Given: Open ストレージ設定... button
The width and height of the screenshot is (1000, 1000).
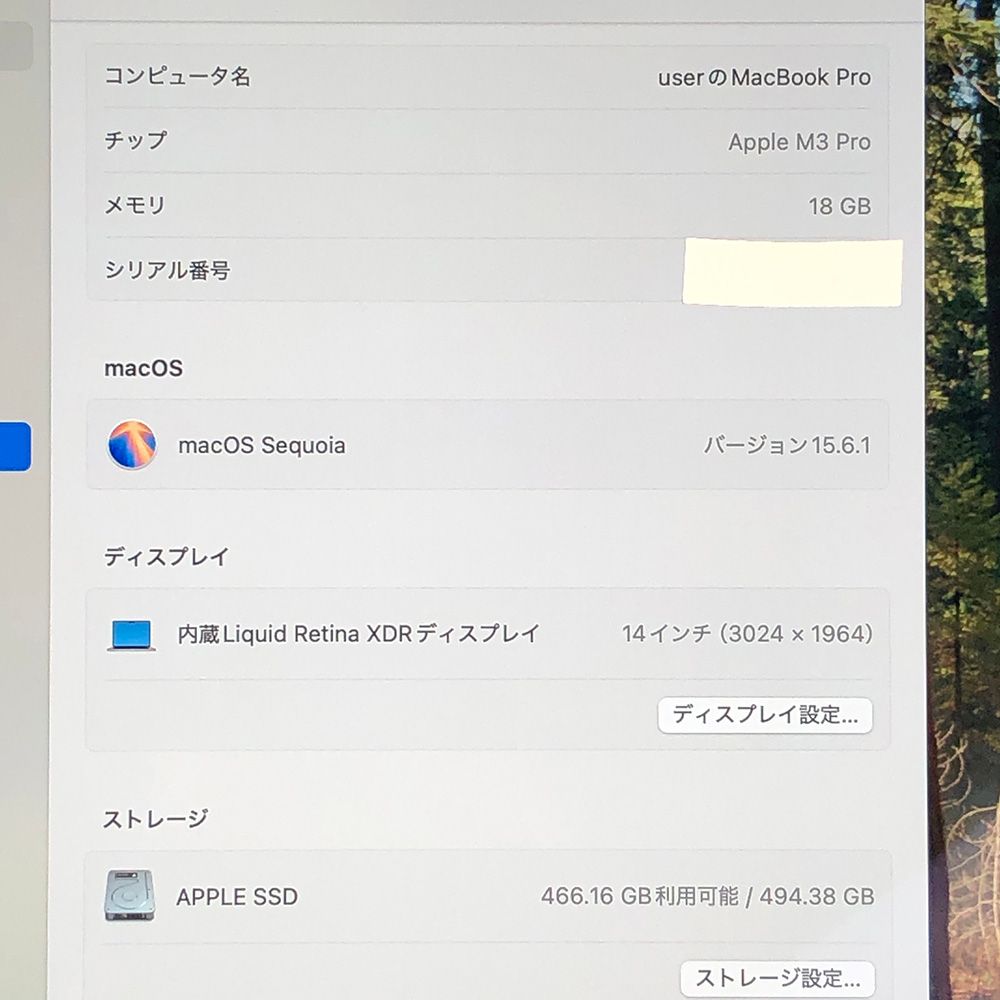Looking at the screenshot, I should (x=777, y=977).
